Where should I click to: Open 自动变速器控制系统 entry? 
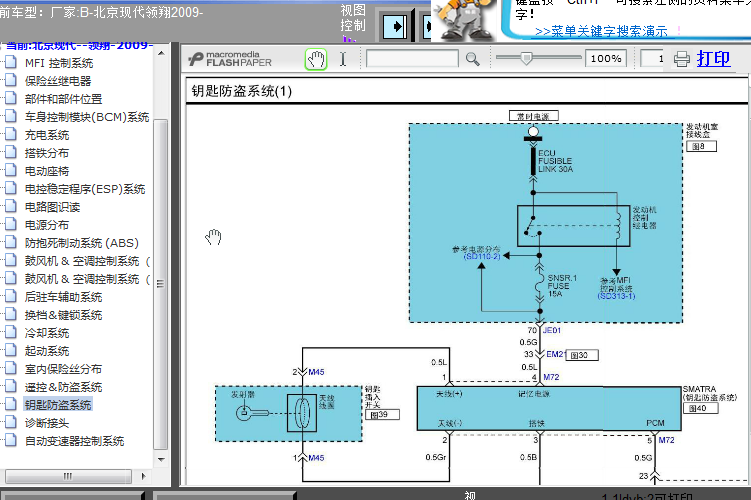74,441
